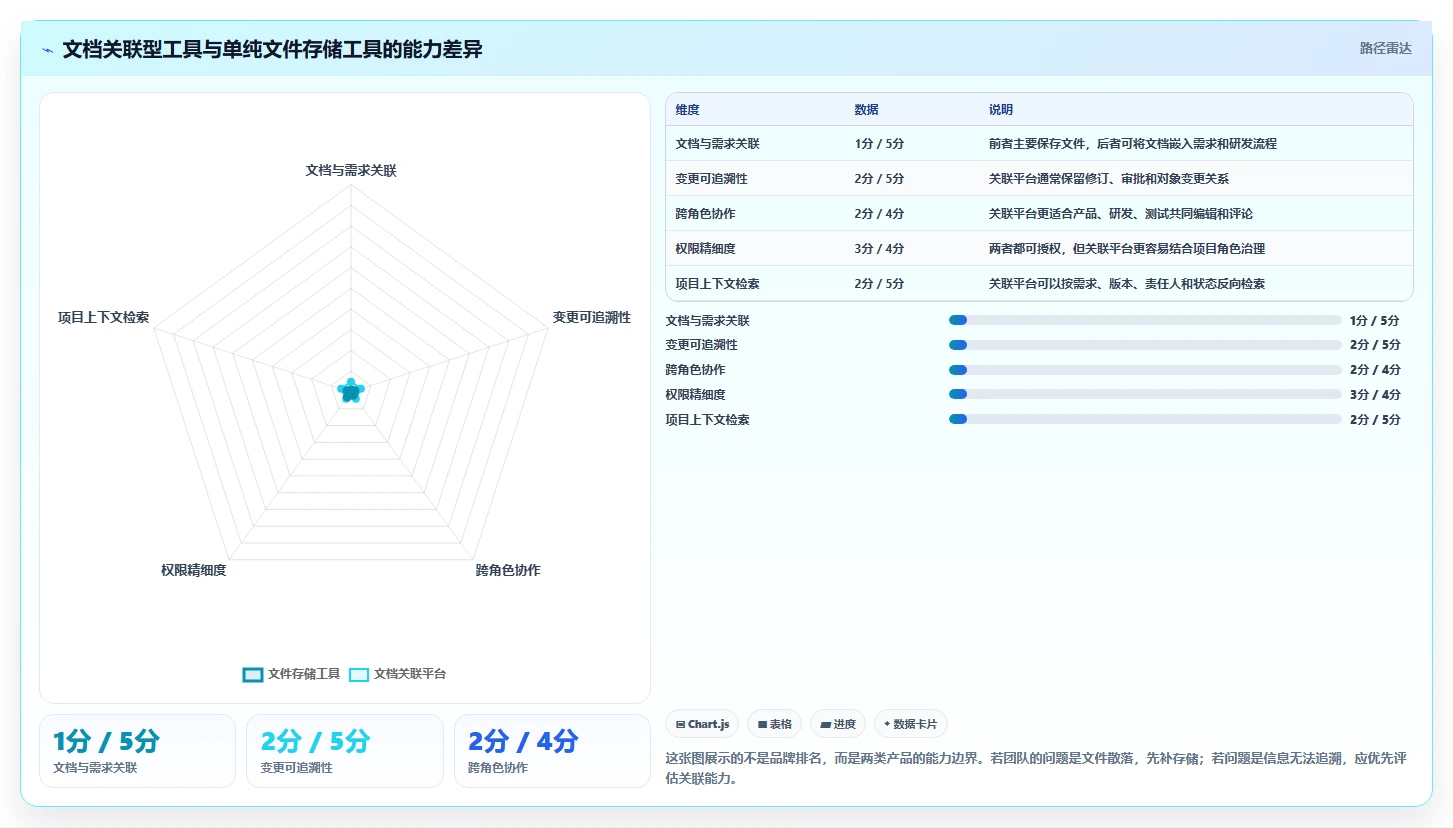Click table cell 文档与需求关联
The image size is (1453, 828).
717,144
